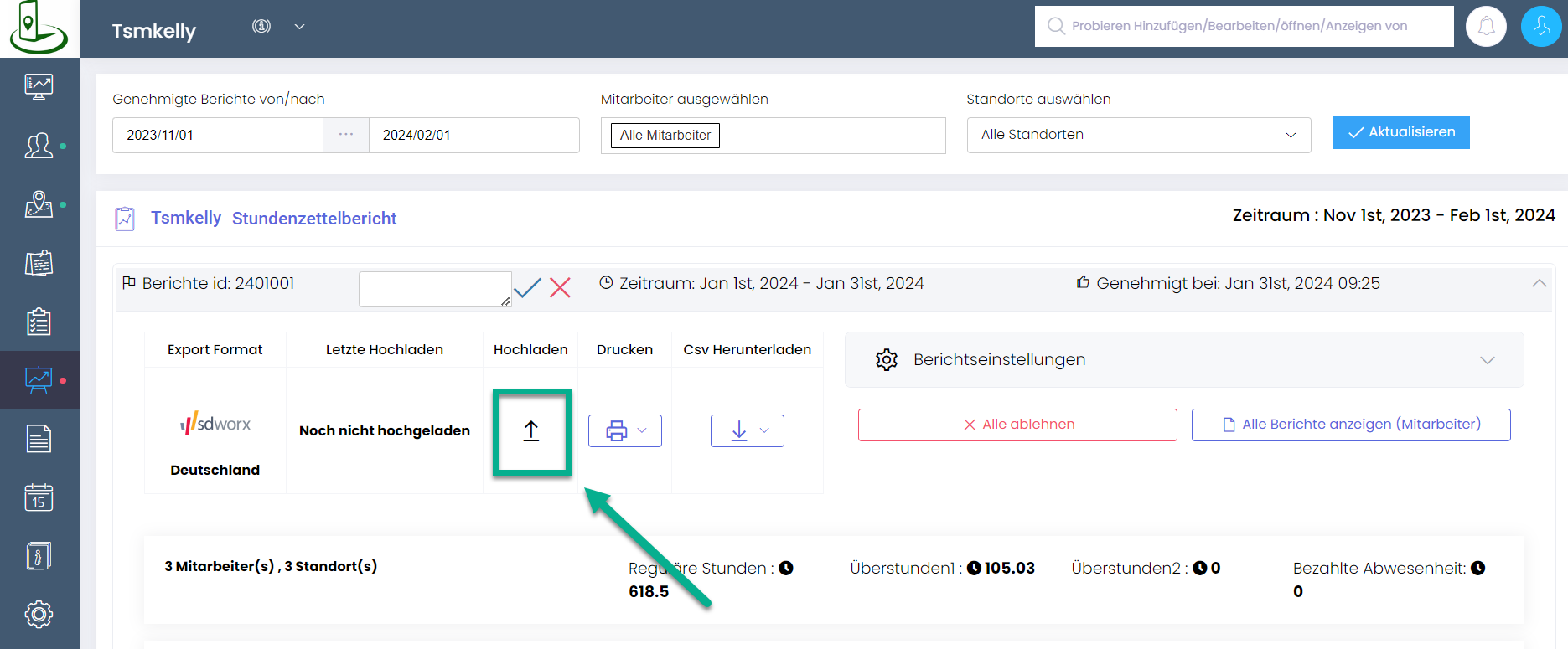Click the Letzte Hochladen column header
The image size is (1568, 649).
(x=385, y=349)
